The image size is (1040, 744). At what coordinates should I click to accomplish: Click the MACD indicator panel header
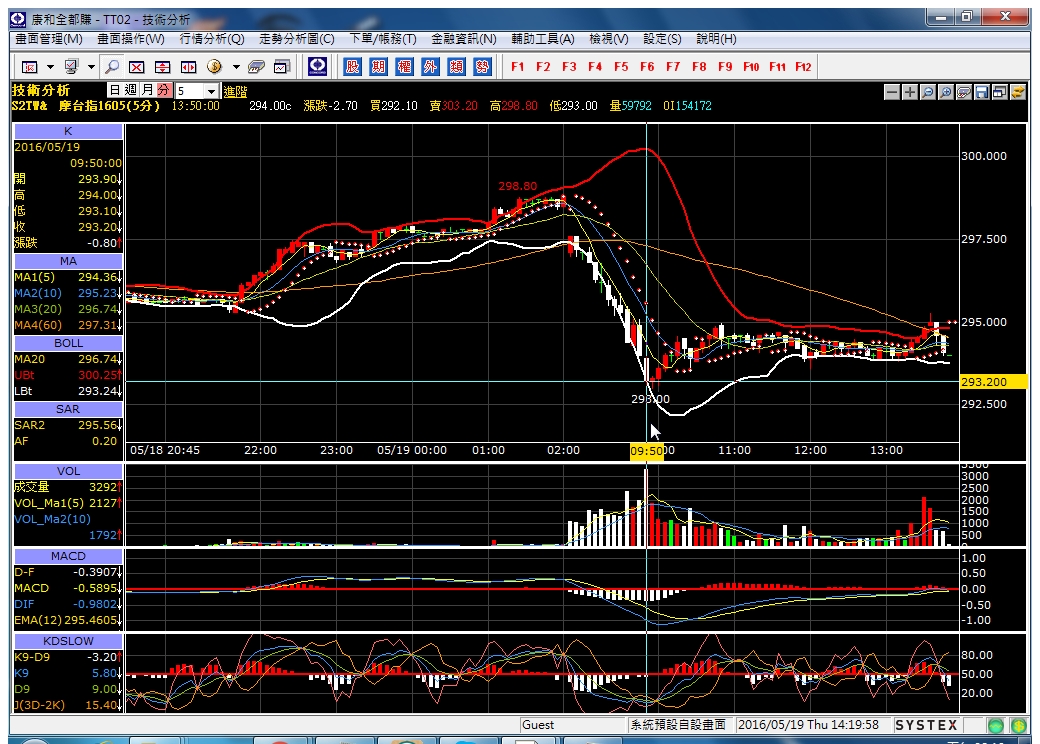coord(68,556)
